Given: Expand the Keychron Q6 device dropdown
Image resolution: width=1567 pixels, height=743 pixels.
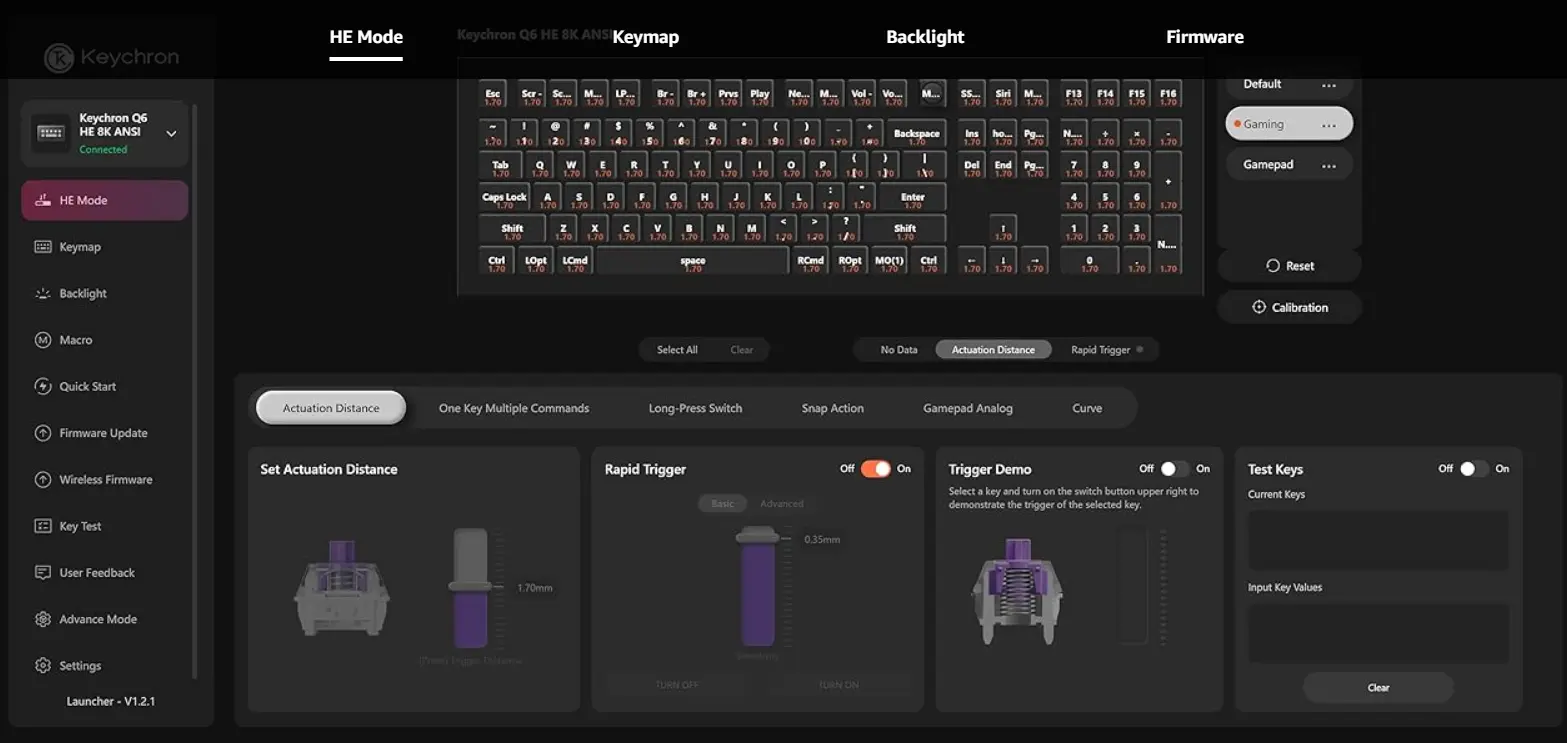Looking at the screenshot, I should click(171, 133).
